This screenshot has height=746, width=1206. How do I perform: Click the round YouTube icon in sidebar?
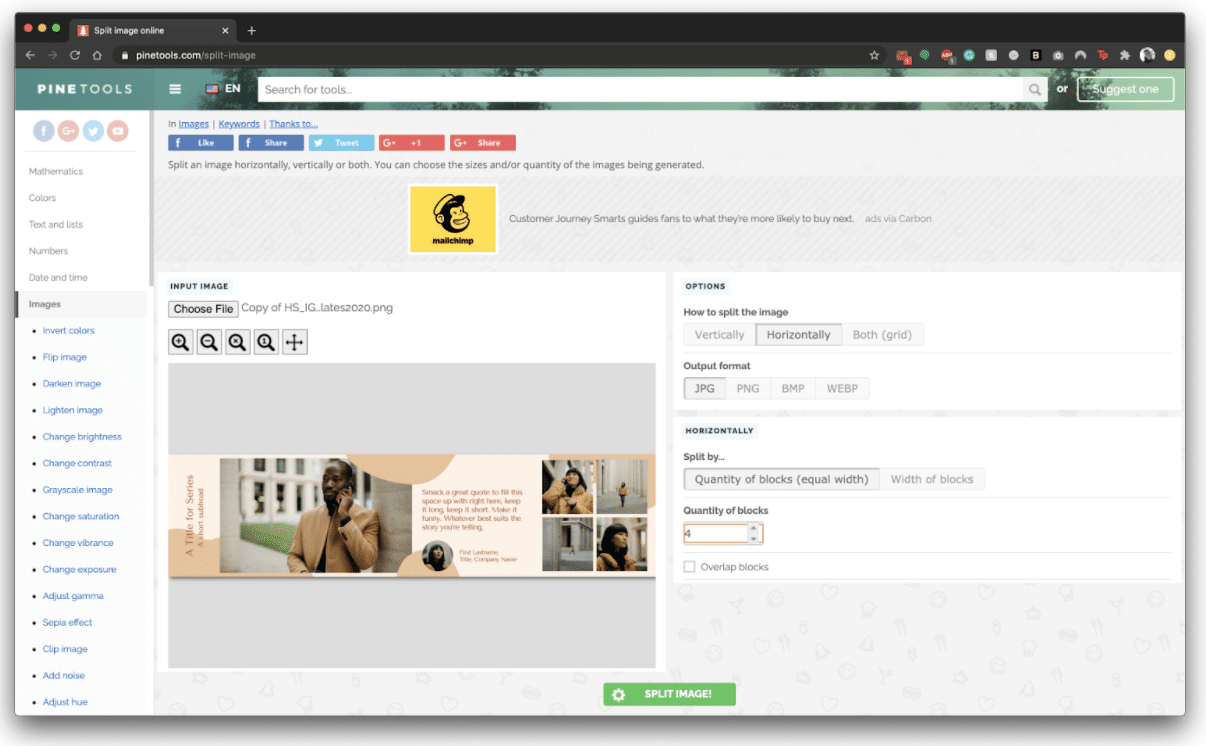(119, 130)
